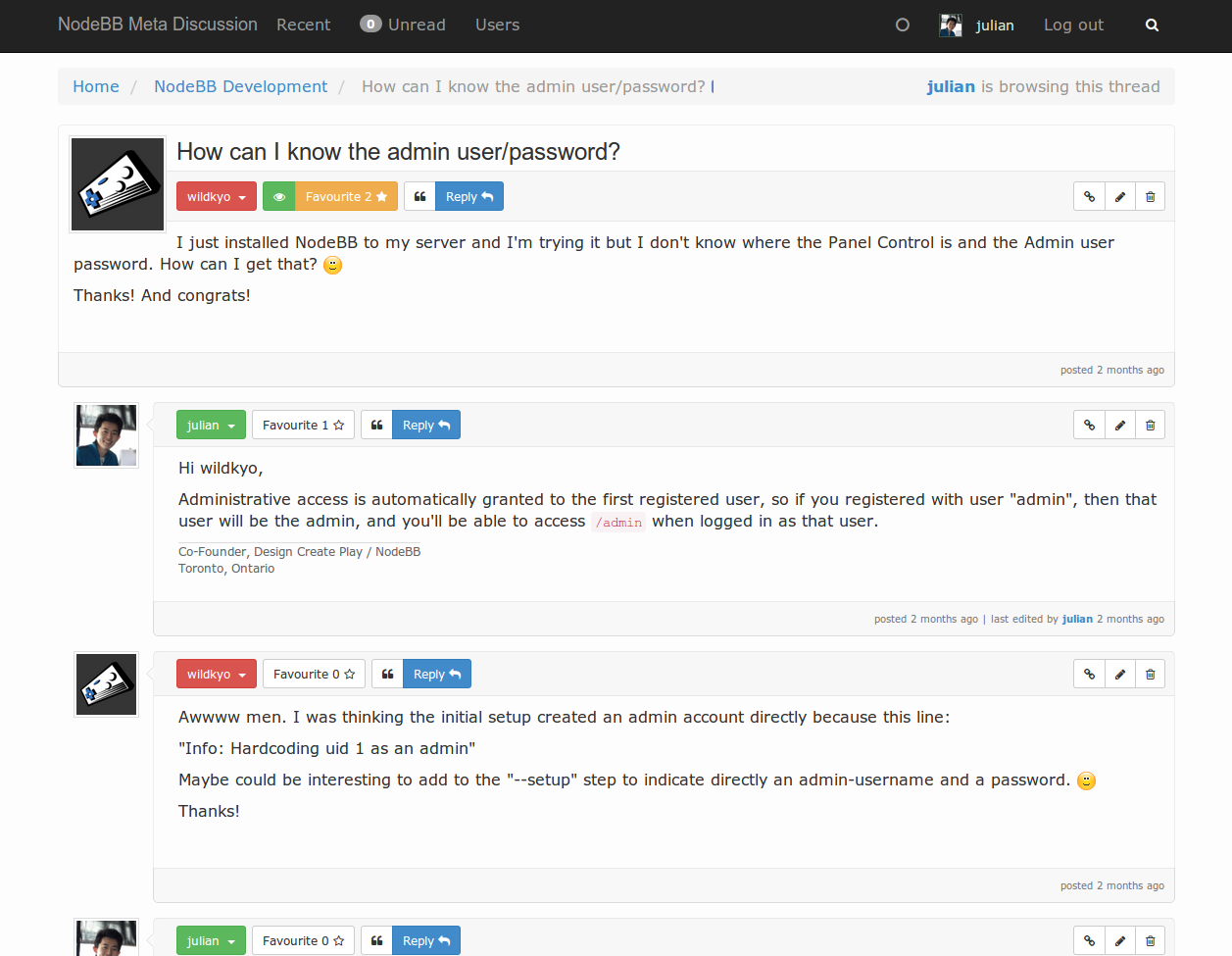Delete trash icon on the first wildkyo post
Viewport: 1232px width, 956px height.
[x=1150, y=197]
